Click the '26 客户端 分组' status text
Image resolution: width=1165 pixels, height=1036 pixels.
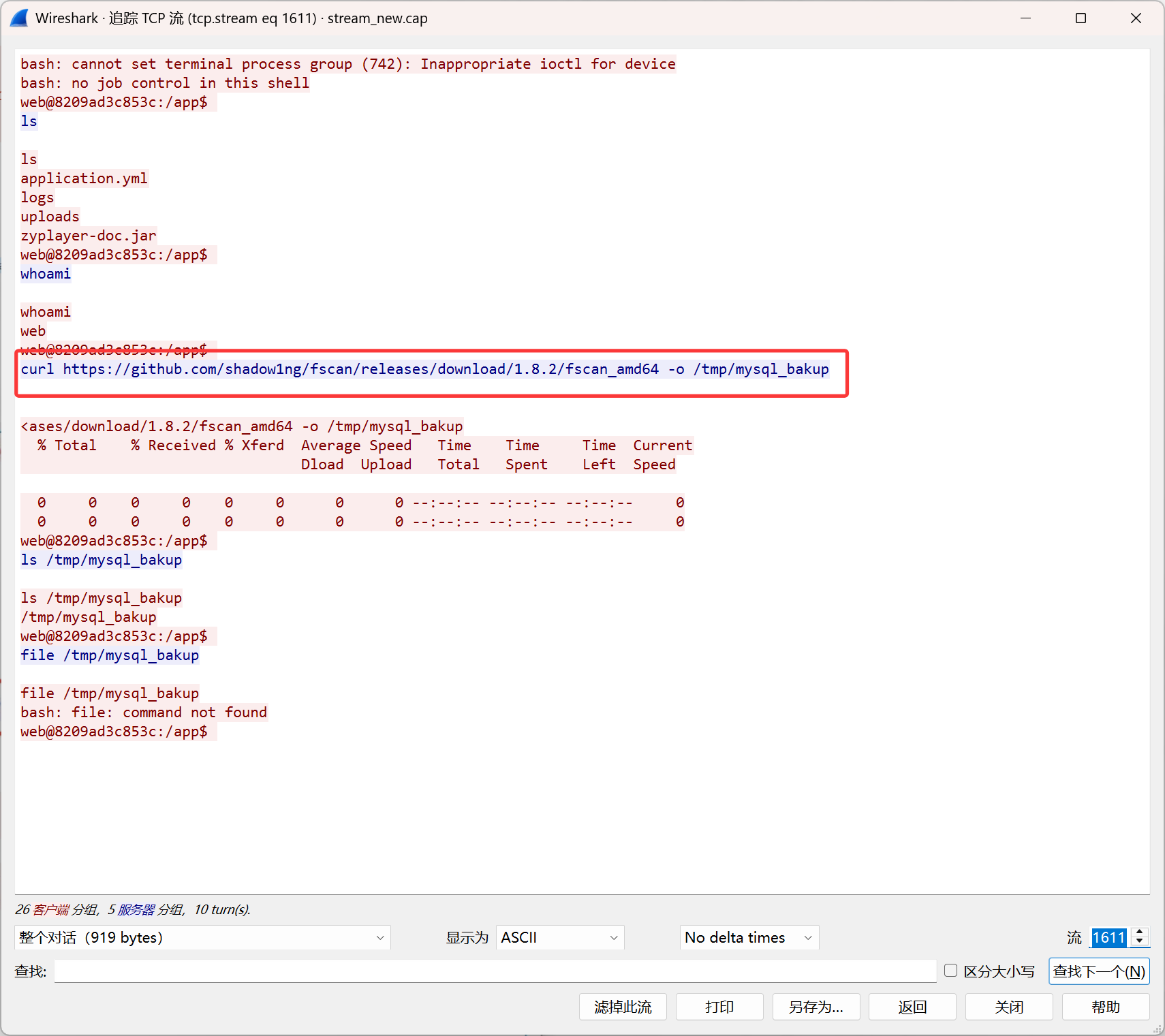[57, 909]
